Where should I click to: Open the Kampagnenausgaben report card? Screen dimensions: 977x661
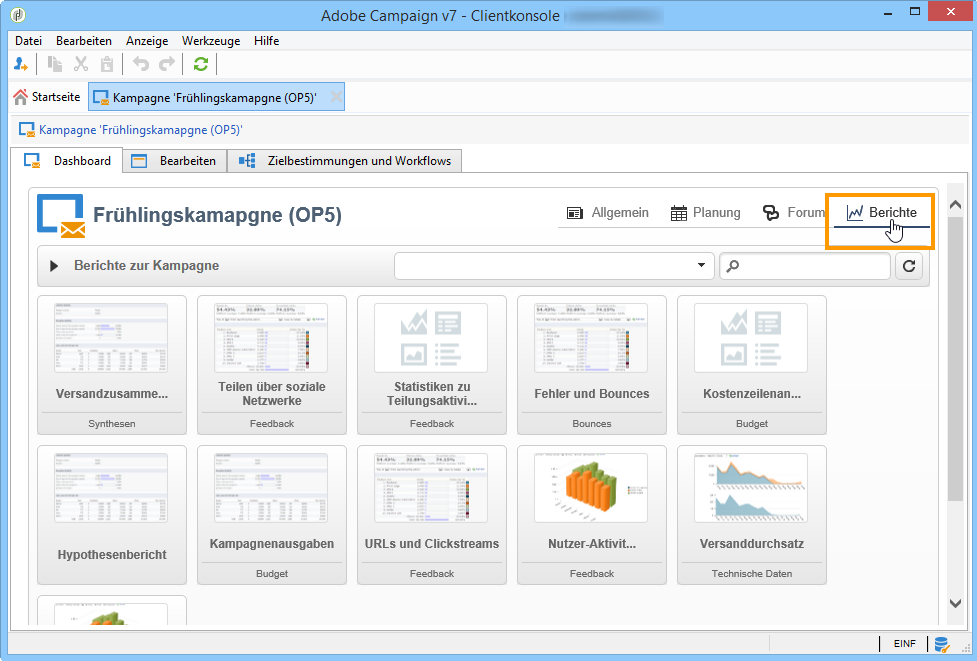(272, 515)
